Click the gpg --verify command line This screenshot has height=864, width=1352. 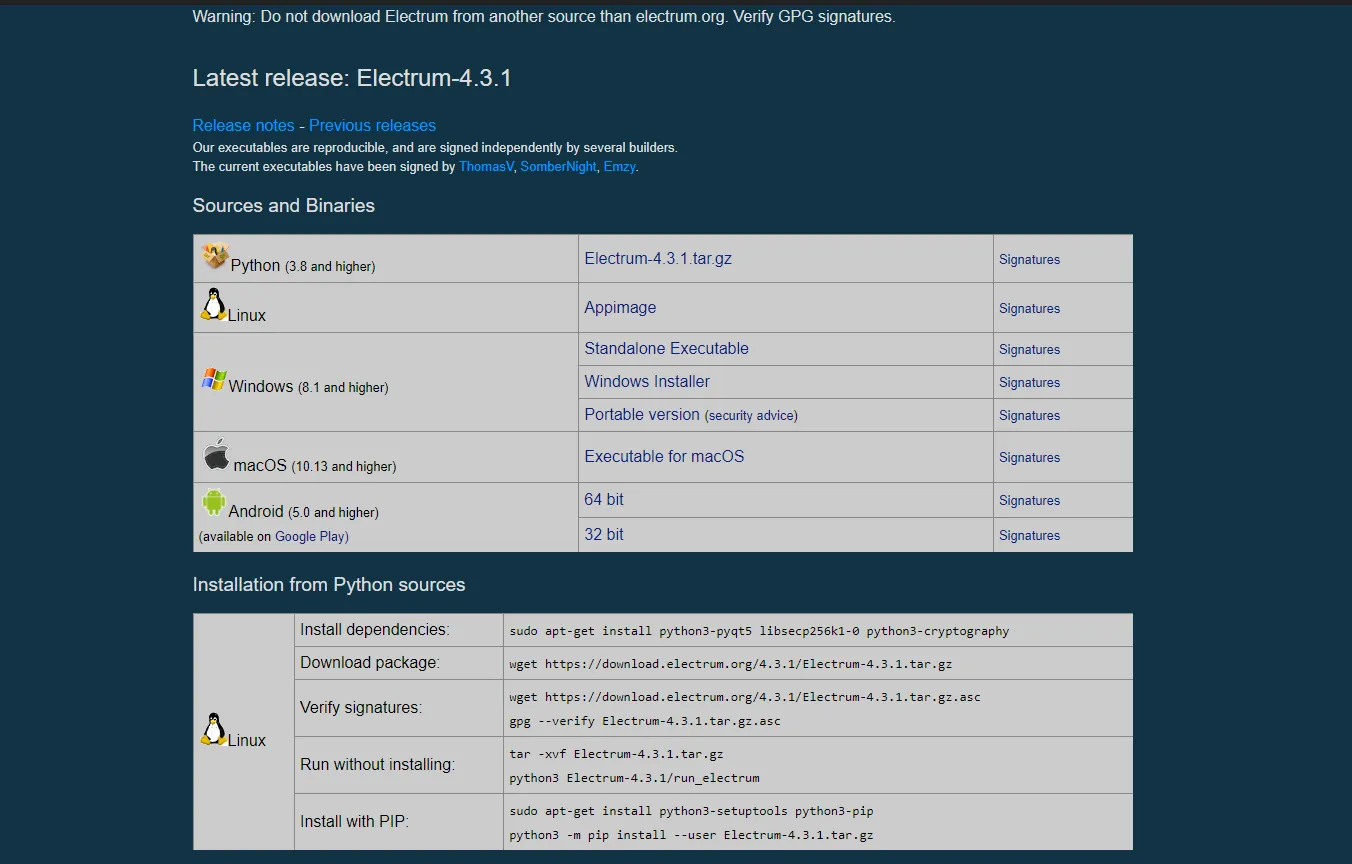pyautogui.click(x=645, y=721)
